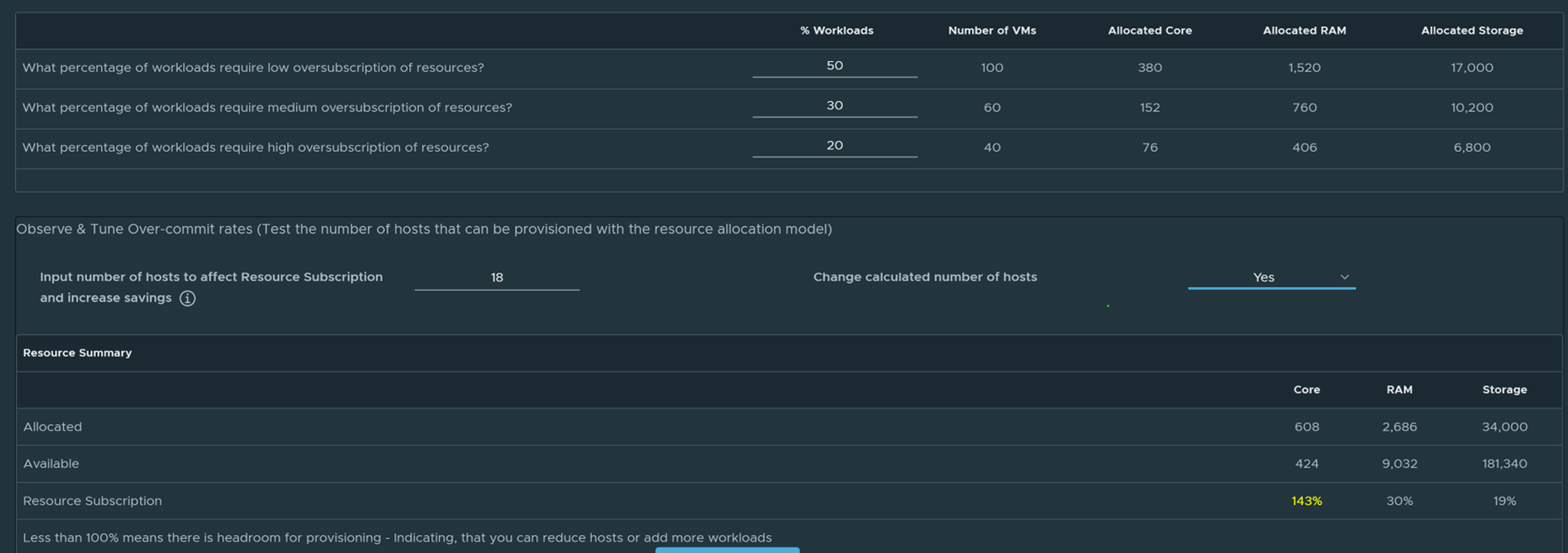Click the Storage header in Resource Summary

(1504, 390)
